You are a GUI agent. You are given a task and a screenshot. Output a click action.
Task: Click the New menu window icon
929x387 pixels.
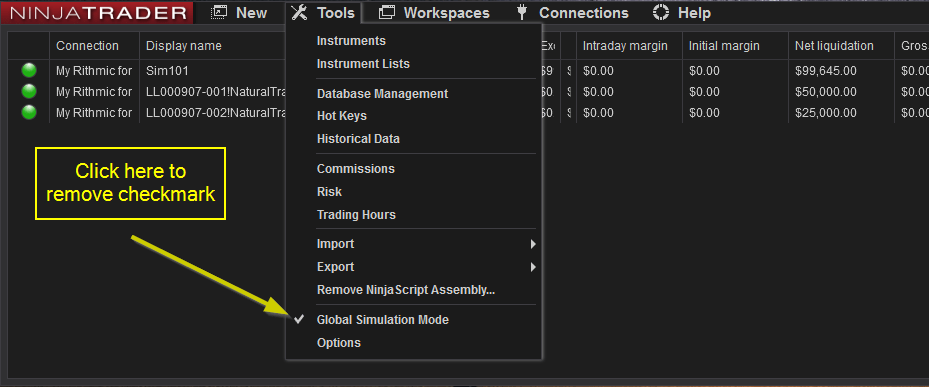[219, 12]
